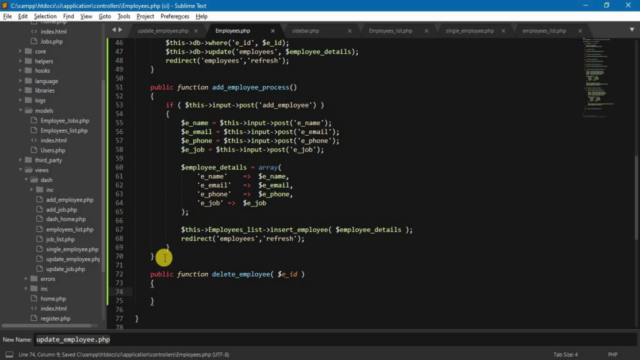Switch to the sidebar.php tab
The height and width of the screenshot is (360, 640).
(x=305, y=31)
